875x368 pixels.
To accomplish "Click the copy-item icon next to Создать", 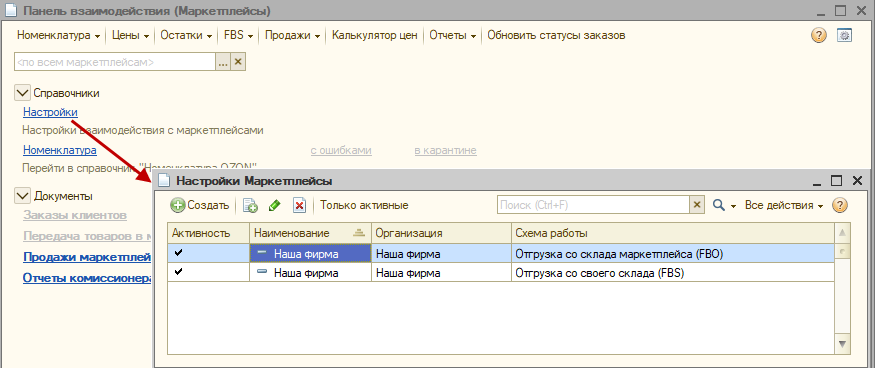I will pos(250,205).
